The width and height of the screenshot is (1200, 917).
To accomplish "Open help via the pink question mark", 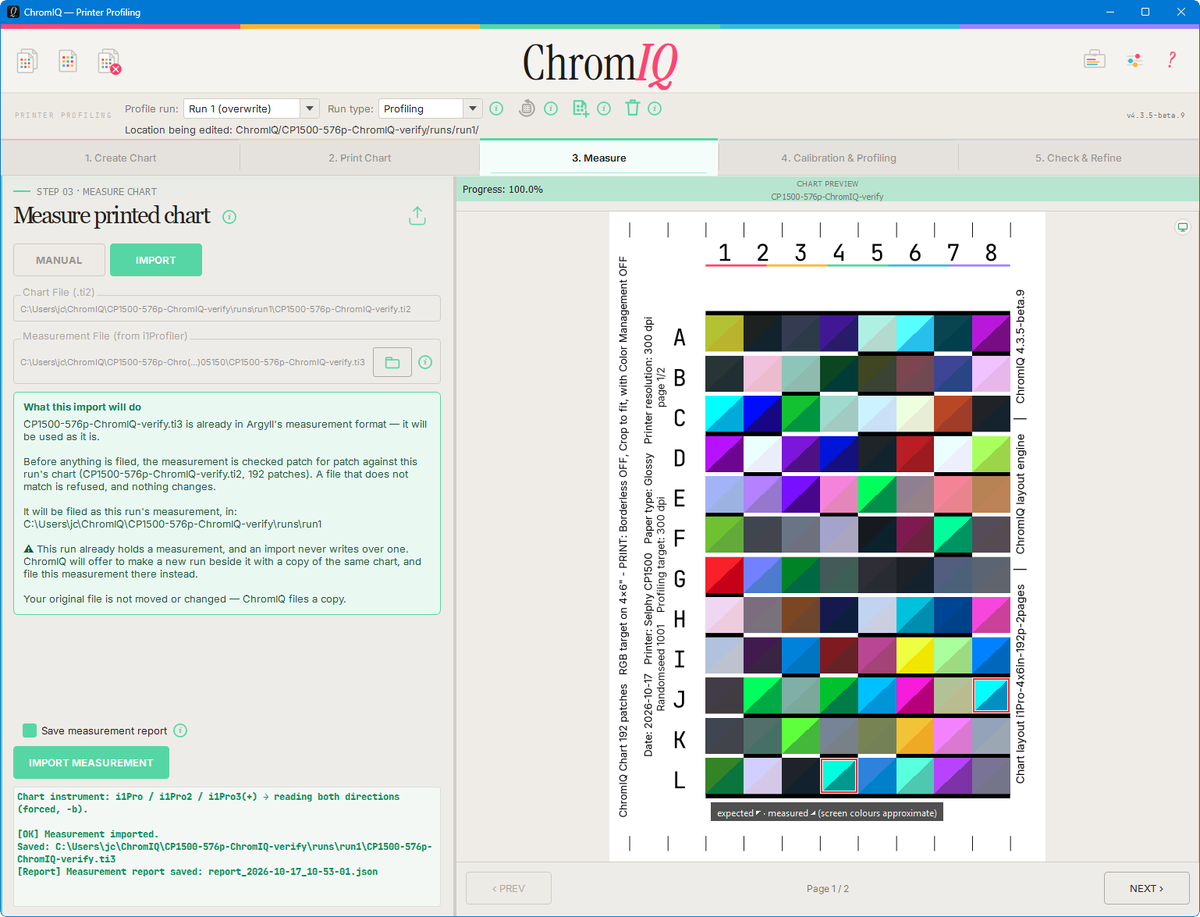I will [1172, 60].
